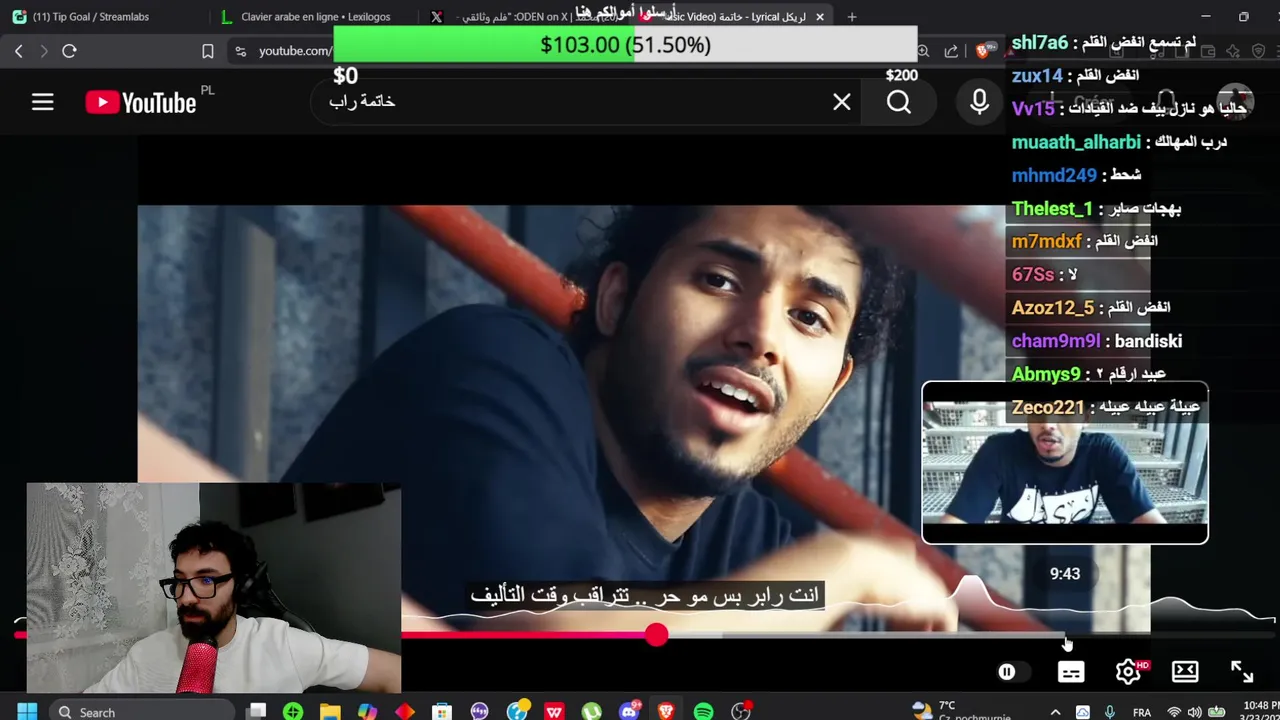
Task: Close the Lyrical video YouTube tab
Action: [x=820, y=17]
